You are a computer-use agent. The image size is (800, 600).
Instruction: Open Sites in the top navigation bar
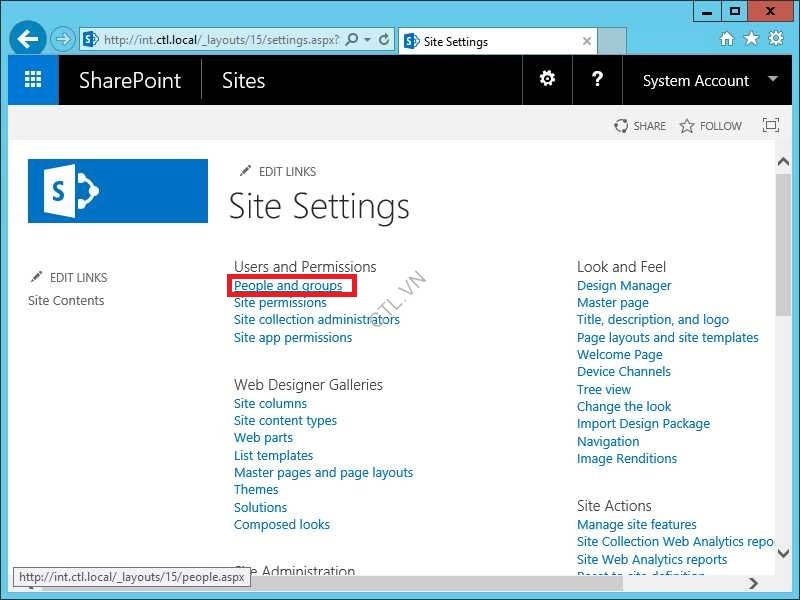(243, 81)
